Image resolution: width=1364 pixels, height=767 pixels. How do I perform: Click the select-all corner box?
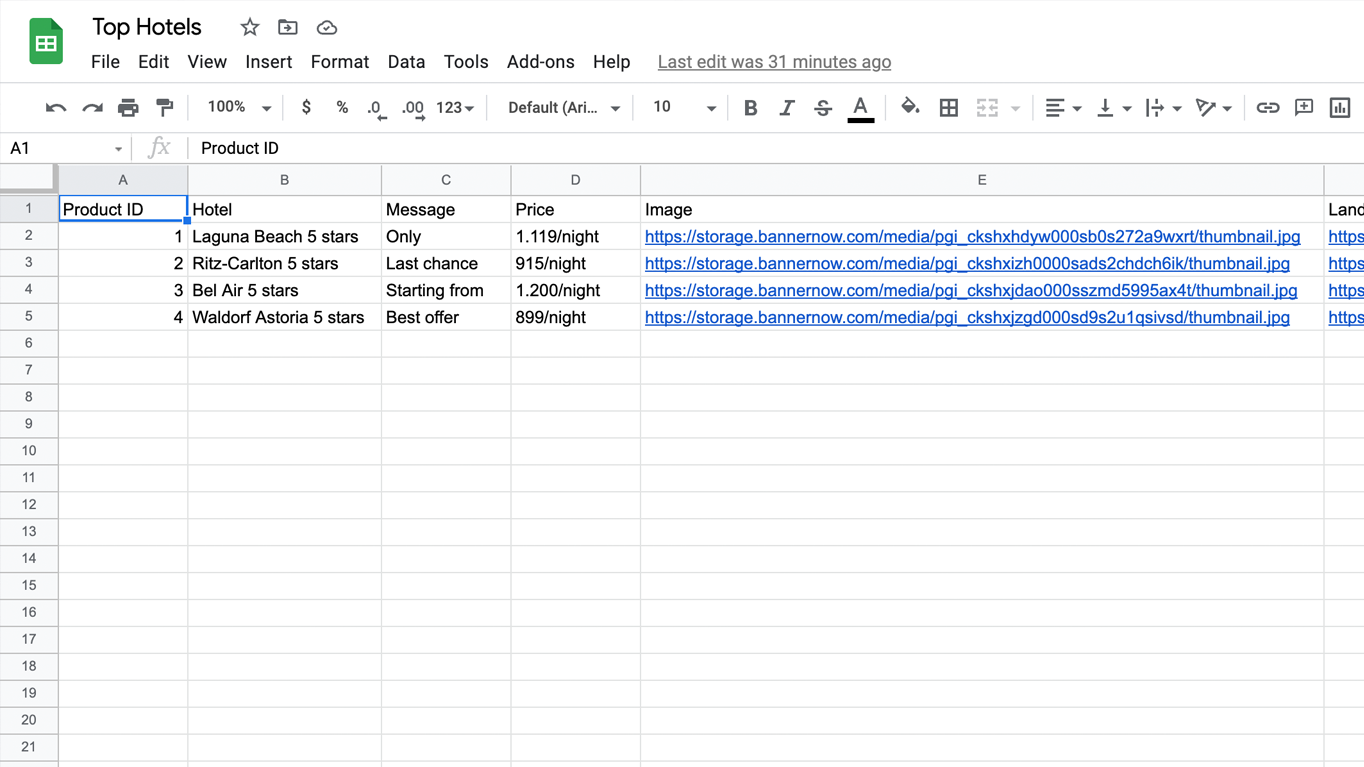(x=28, y=179)
